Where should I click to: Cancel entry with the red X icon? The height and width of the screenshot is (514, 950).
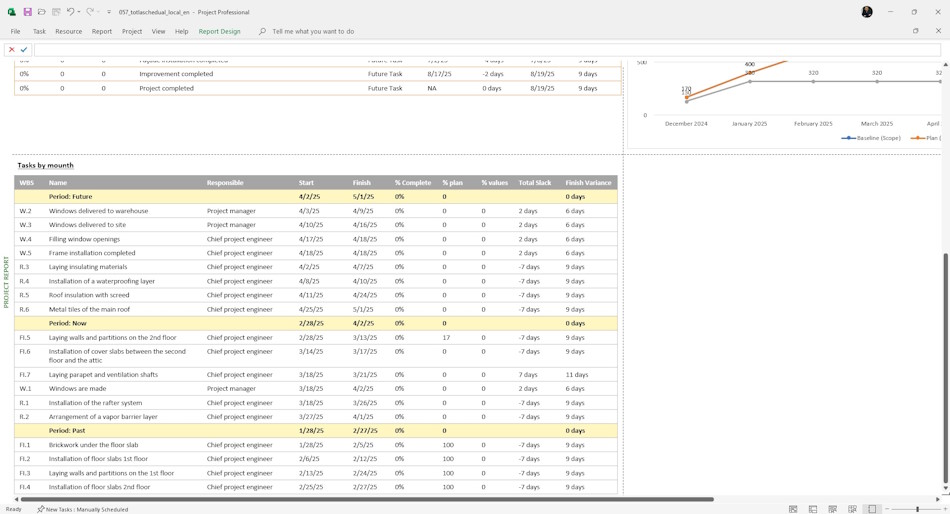click(x=12, y=50)
